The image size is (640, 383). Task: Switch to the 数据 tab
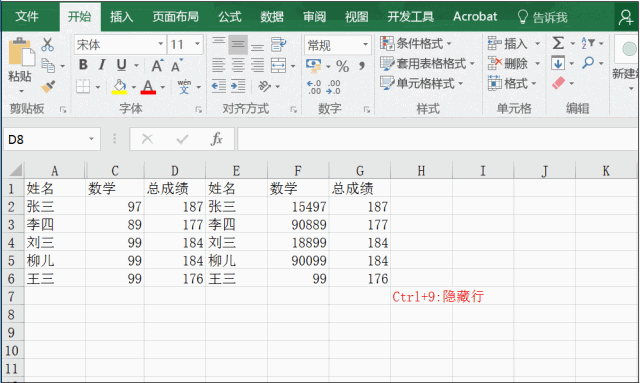(x=272, y=17)
